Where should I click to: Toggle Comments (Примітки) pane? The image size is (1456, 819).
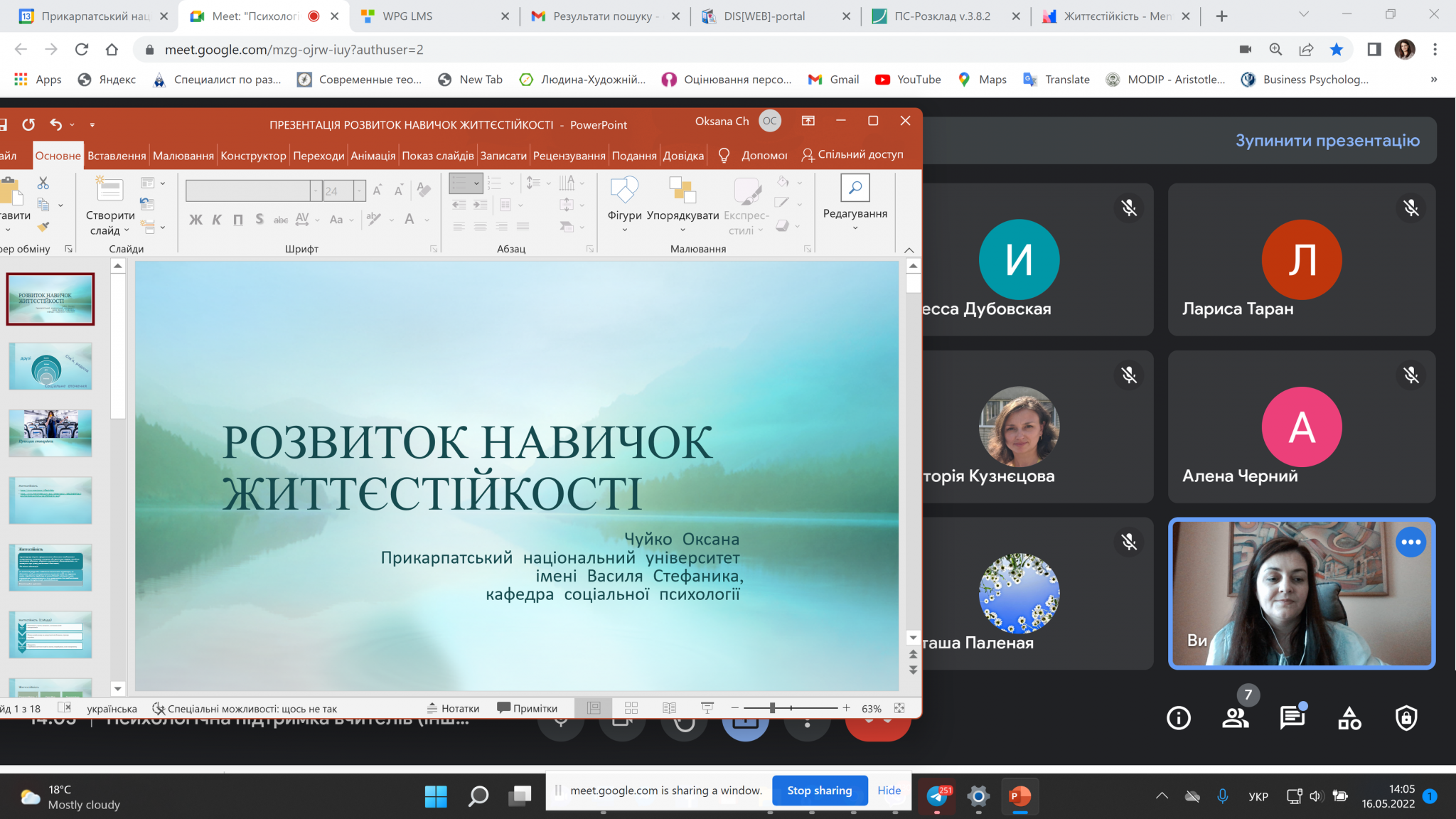point(527,708)
